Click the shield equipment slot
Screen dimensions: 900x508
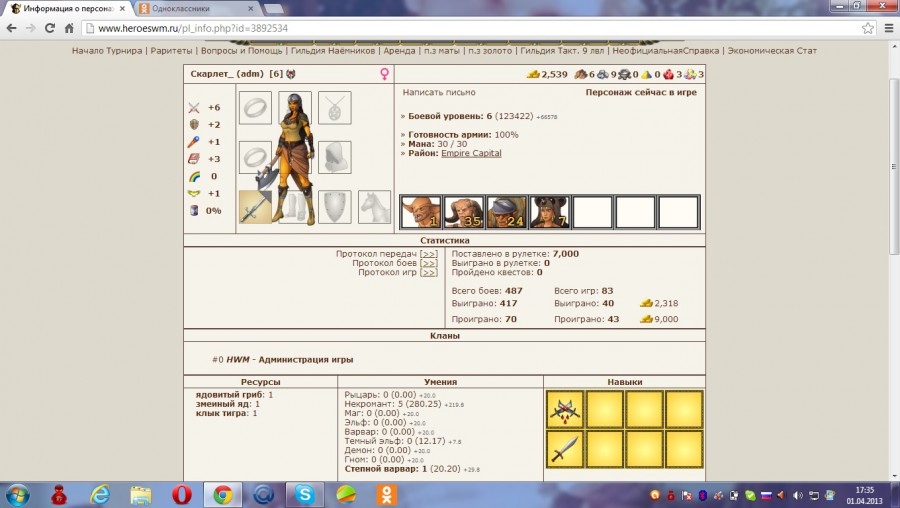pos(335,207)
